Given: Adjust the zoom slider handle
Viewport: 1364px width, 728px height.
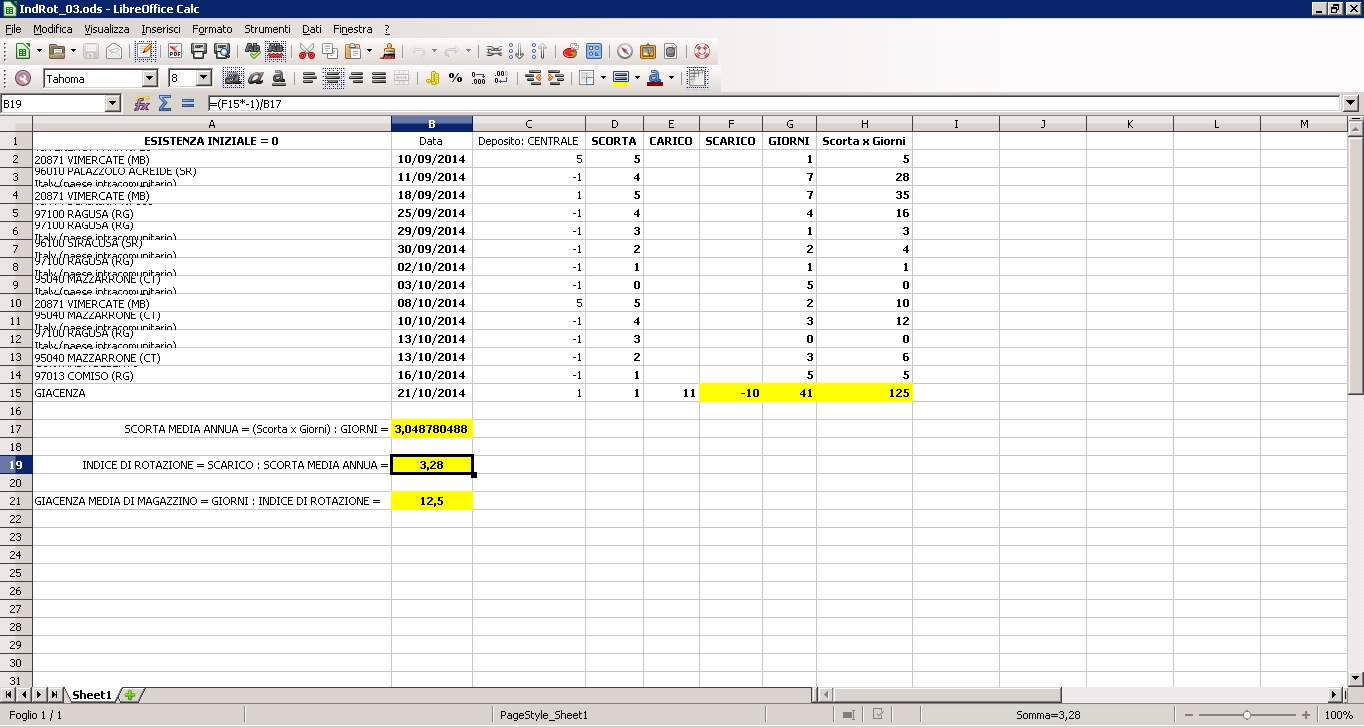Looking at the screenshot, I should (x=1247, y=715).
